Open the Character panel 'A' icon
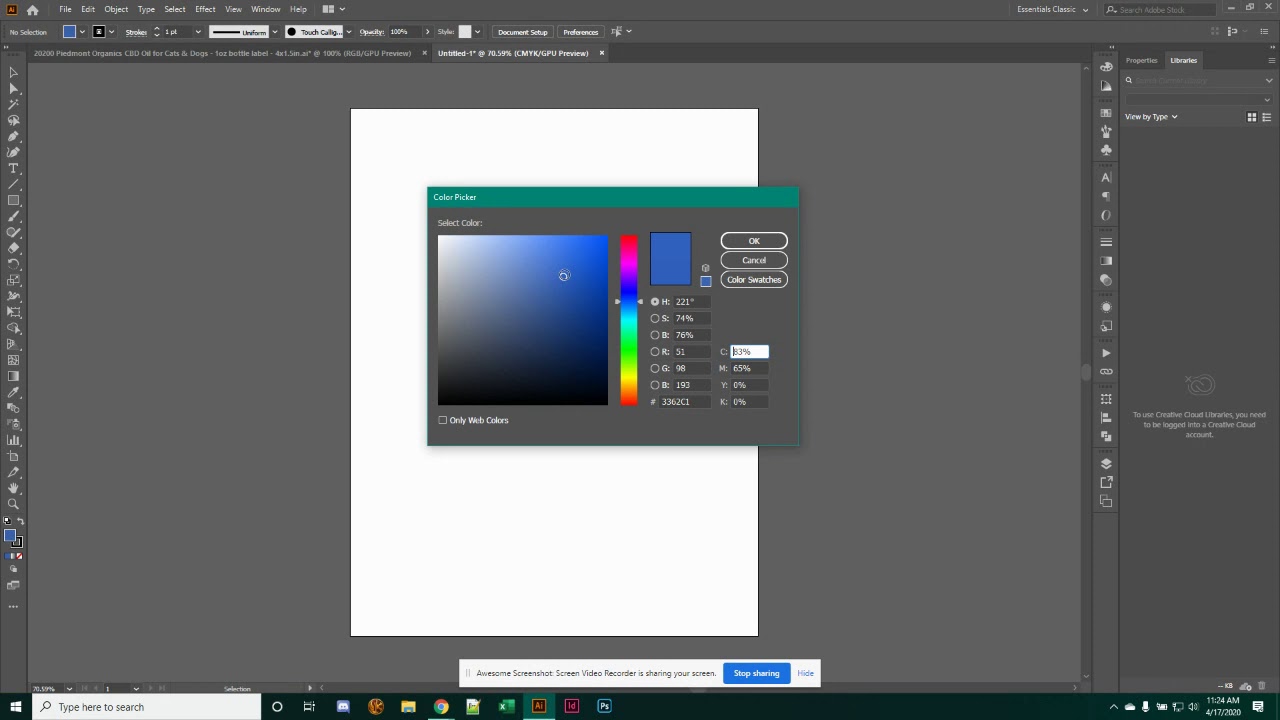Image resolution: width=1280 pixels, height=720 pixels. tap(1106, 177)
